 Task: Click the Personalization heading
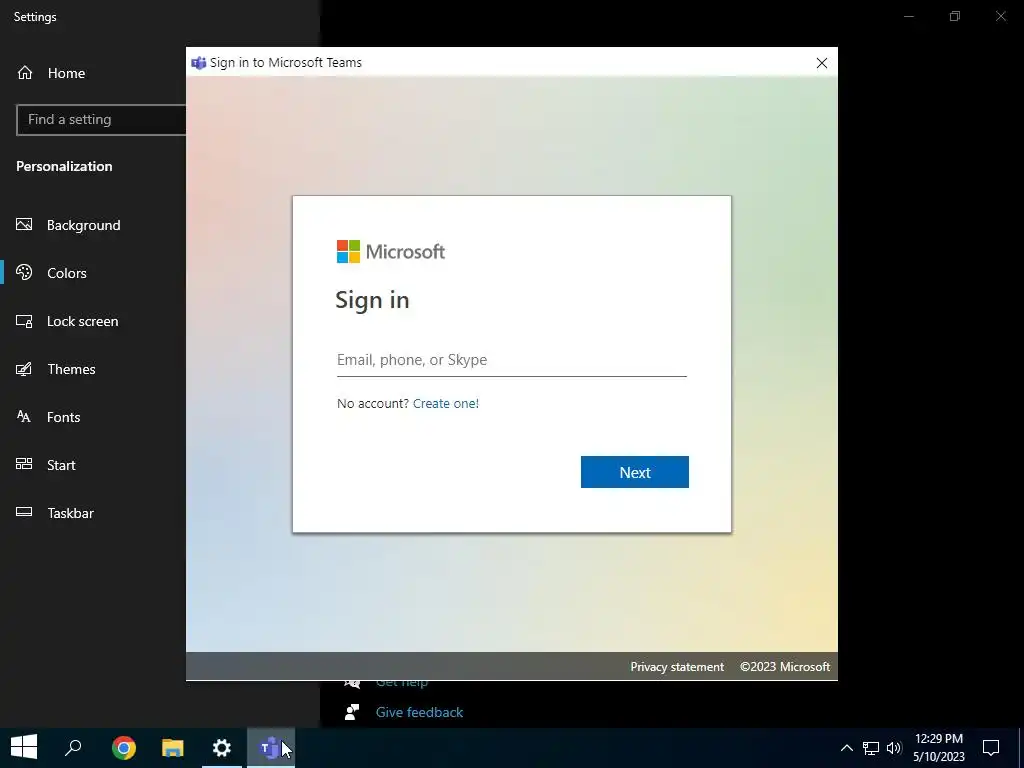[64, 167]
